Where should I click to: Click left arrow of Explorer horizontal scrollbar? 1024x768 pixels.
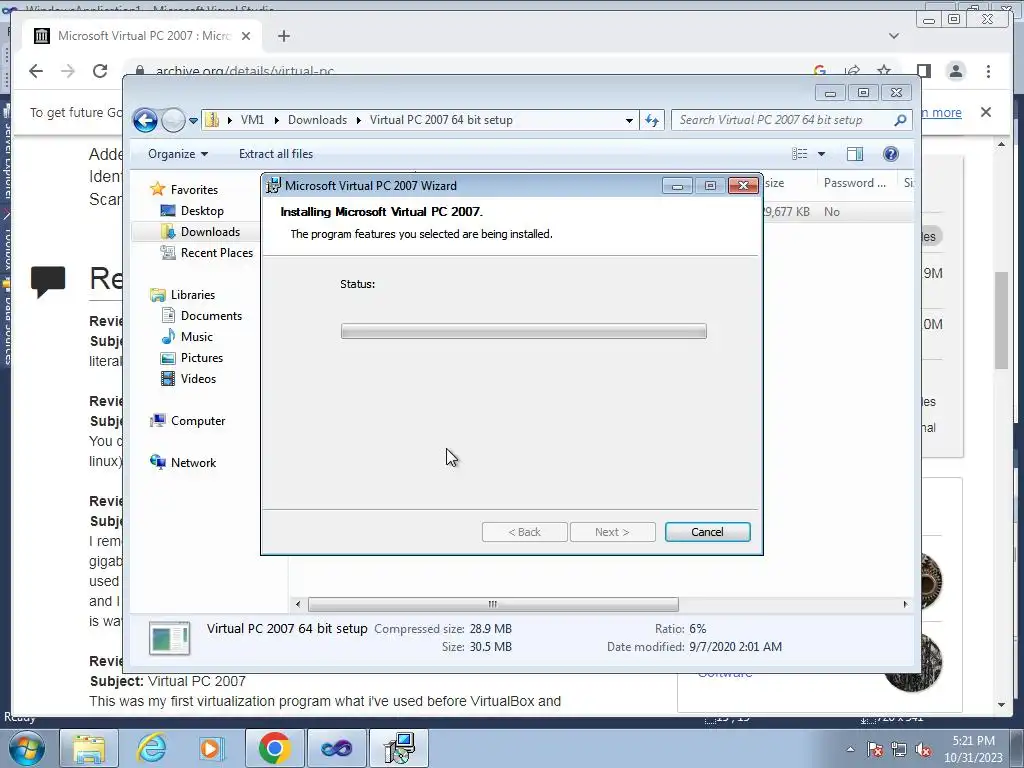pos(298,604)
